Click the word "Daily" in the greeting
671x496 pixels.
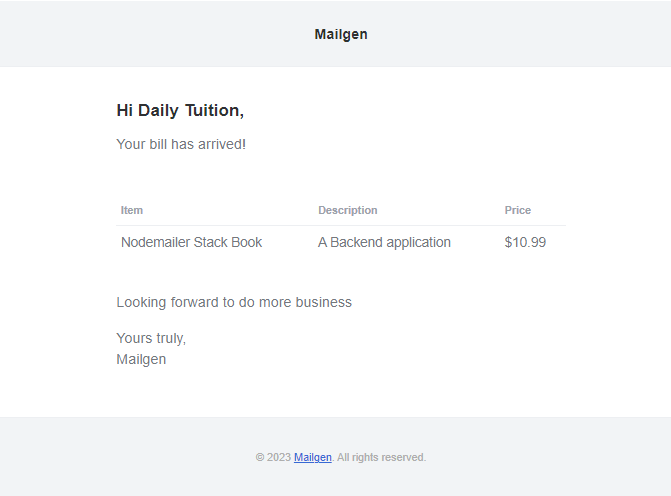(158, 110)
